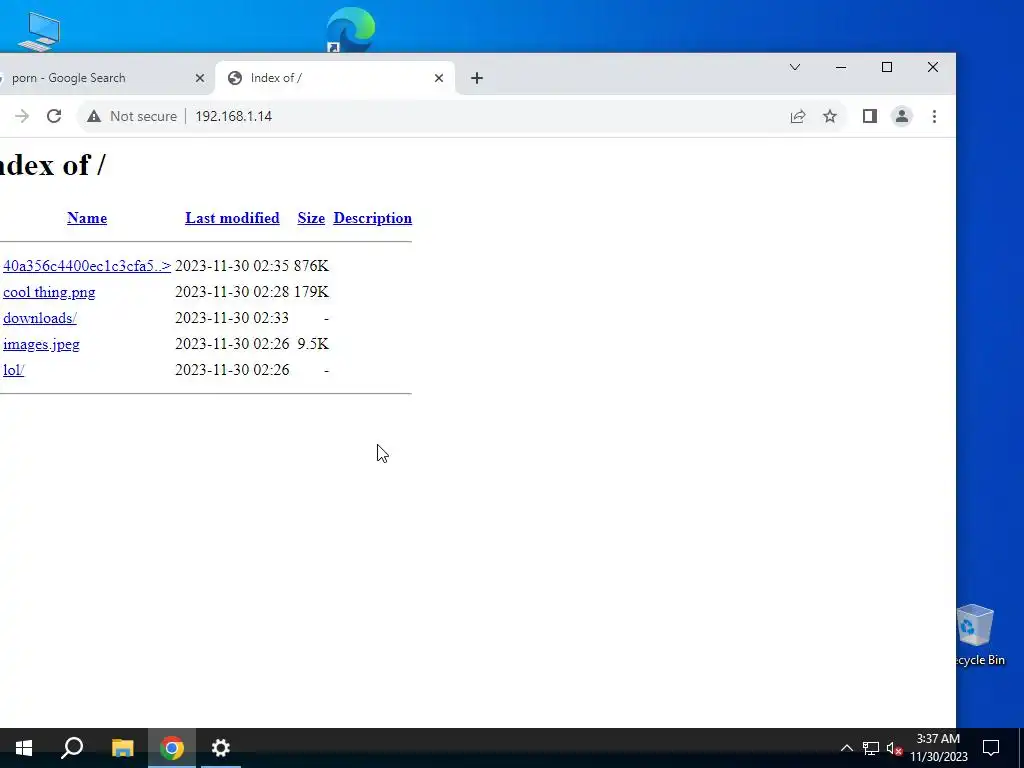Sort listing by Last modified column
This screenshot has width=1024, height=768.
232,218
